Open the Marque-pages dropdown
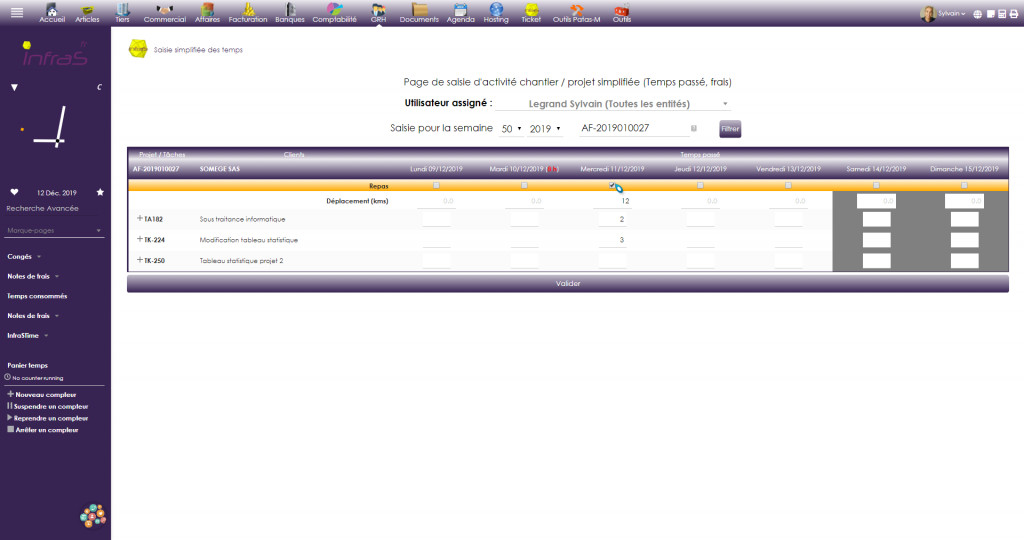Viewport: 1024px width, 540px height. pos(54,230)
